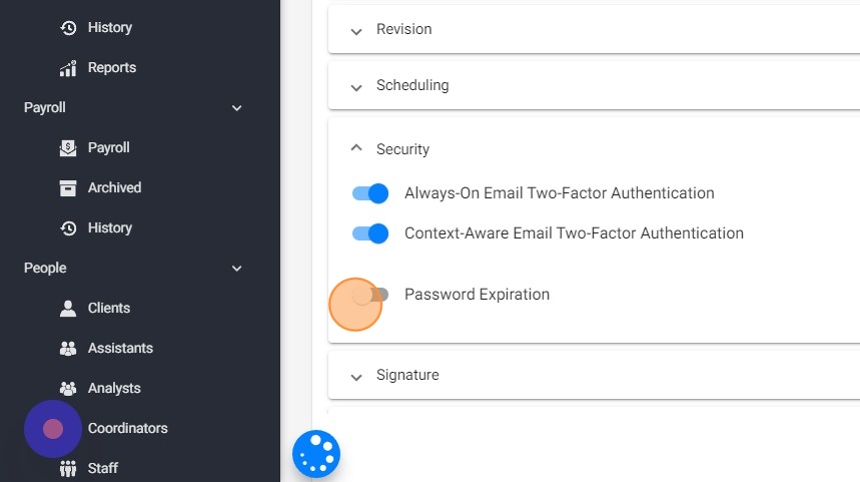
Task: Click the Clients person icon
Action: click(68, 308)
